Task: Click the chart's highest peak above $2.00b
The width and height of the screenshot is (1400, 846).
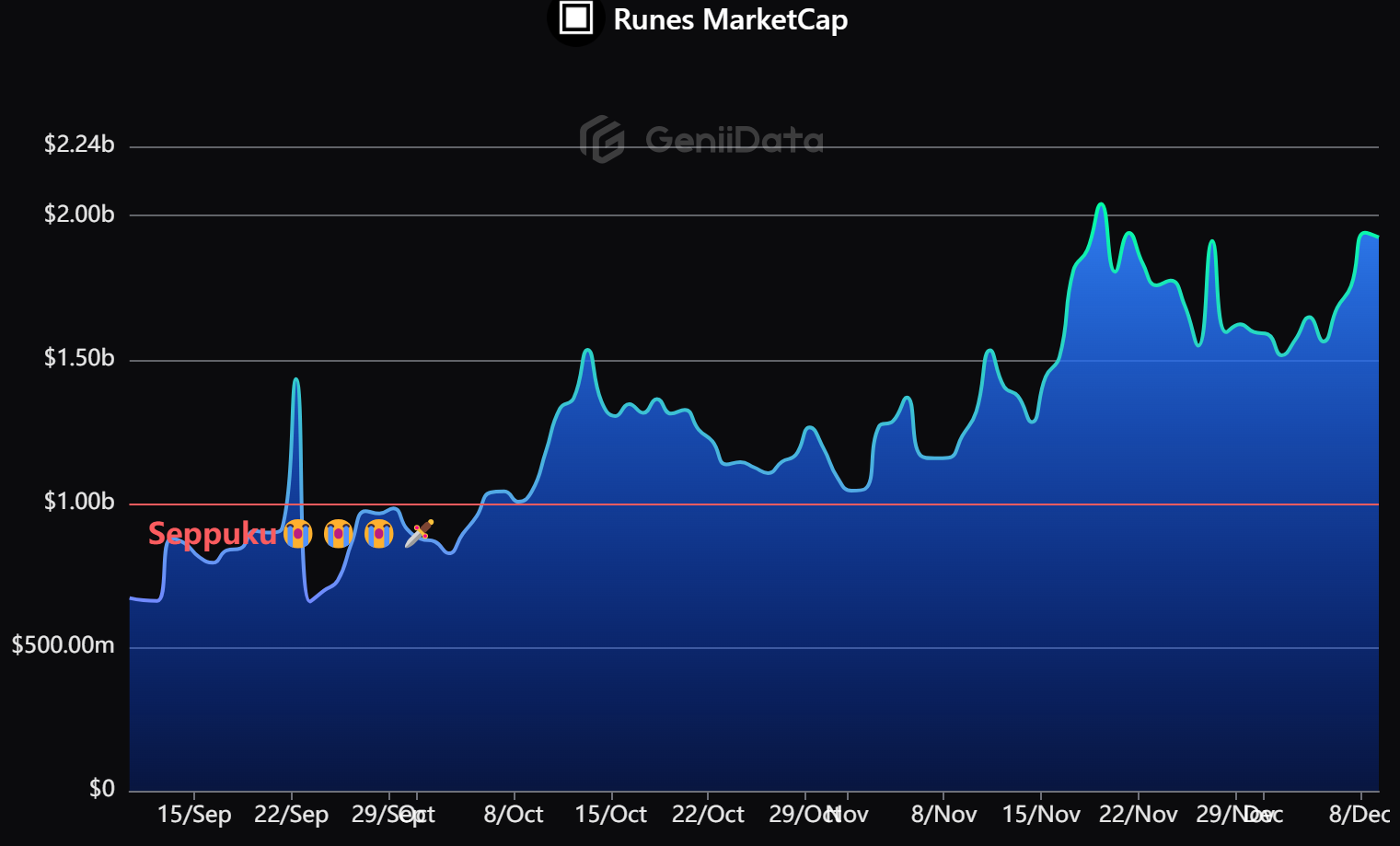Action: tap(1100, 204)
